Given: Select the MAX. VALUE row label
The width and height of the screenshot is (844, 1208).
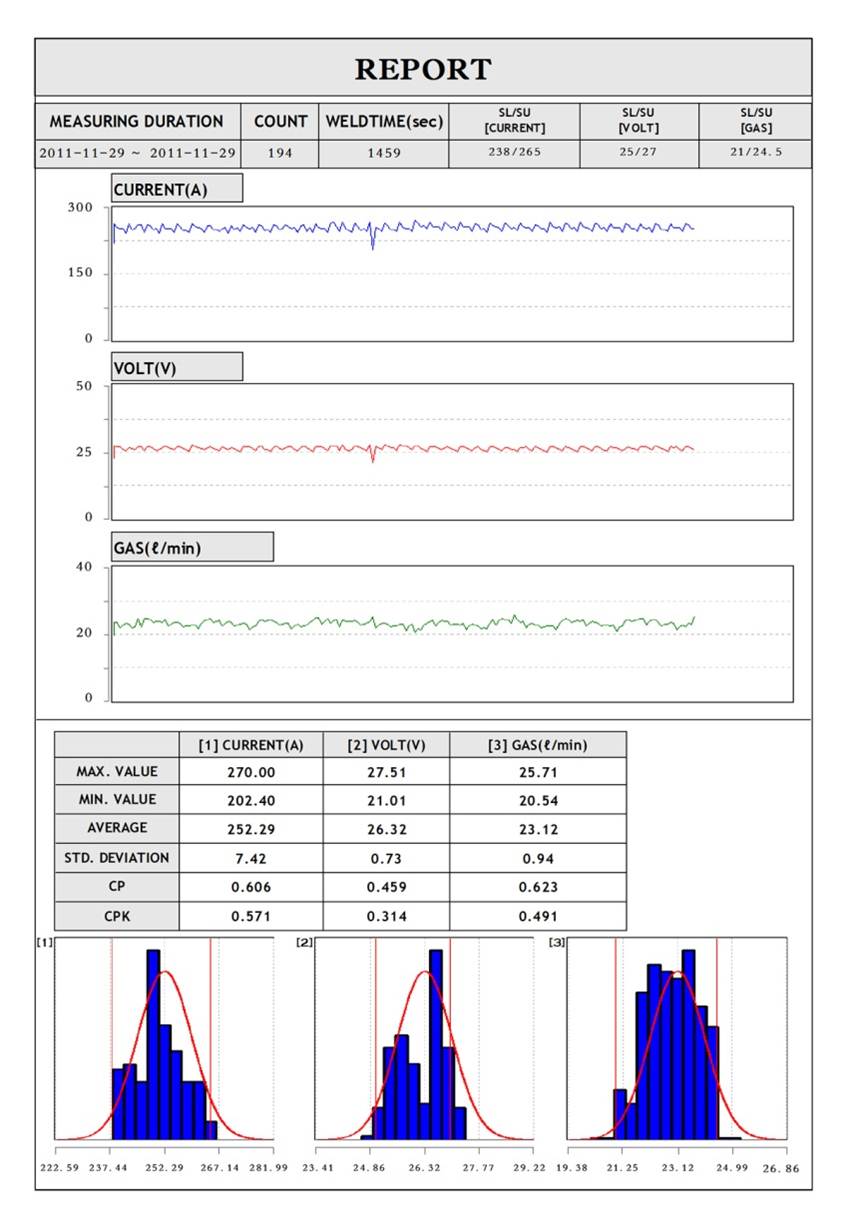Looking at the screenshot, I should pos(115,772).
